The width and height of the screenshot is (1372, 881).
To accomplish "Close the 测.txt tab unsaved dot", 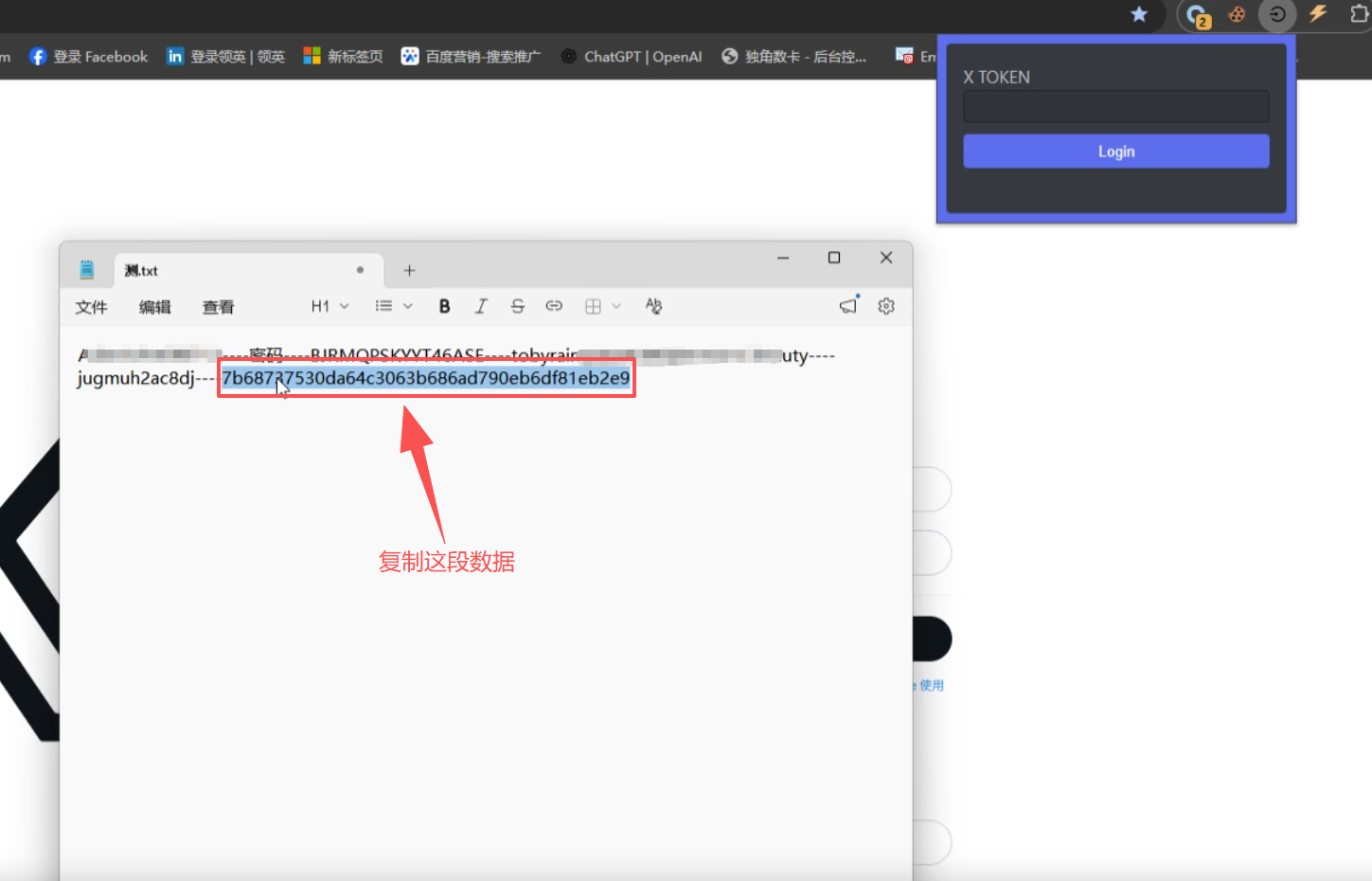I will [360, 270].
